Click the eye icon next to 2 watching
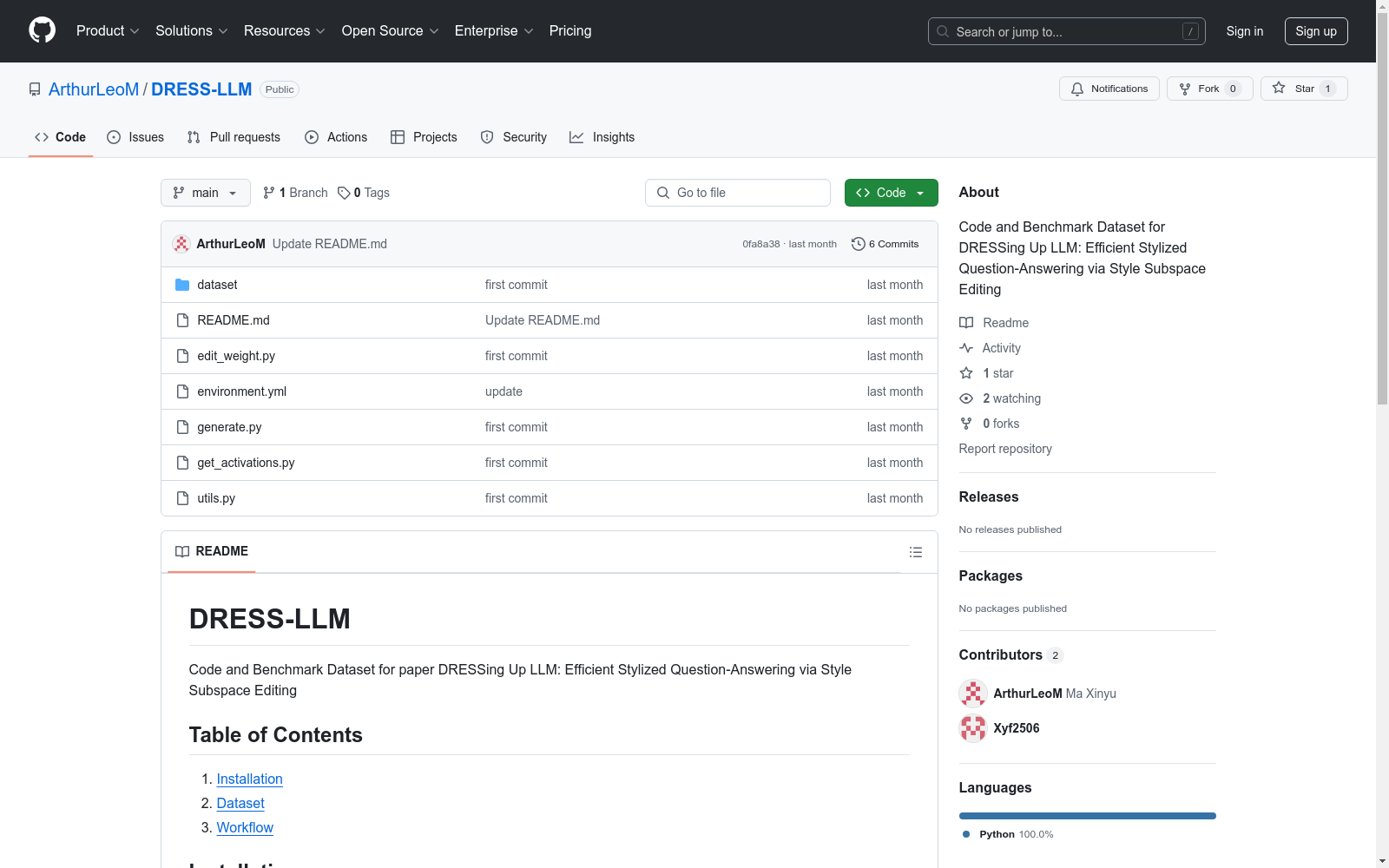The image size is (1389, 868). (x=966, y=398)
